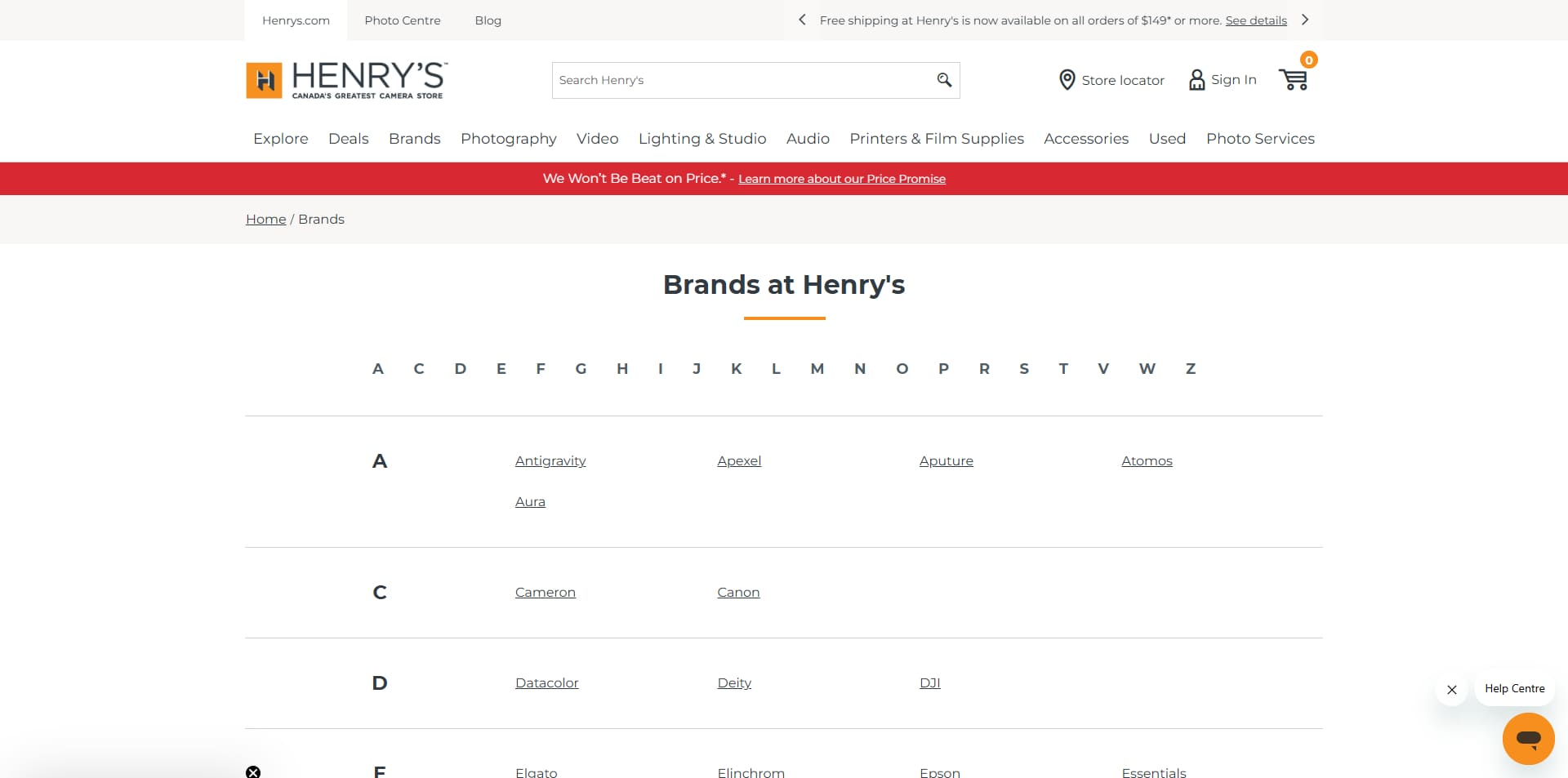Jump to letter S in index
The height and width of the screenshot is (778, 1568).
tap(1024, 369)
